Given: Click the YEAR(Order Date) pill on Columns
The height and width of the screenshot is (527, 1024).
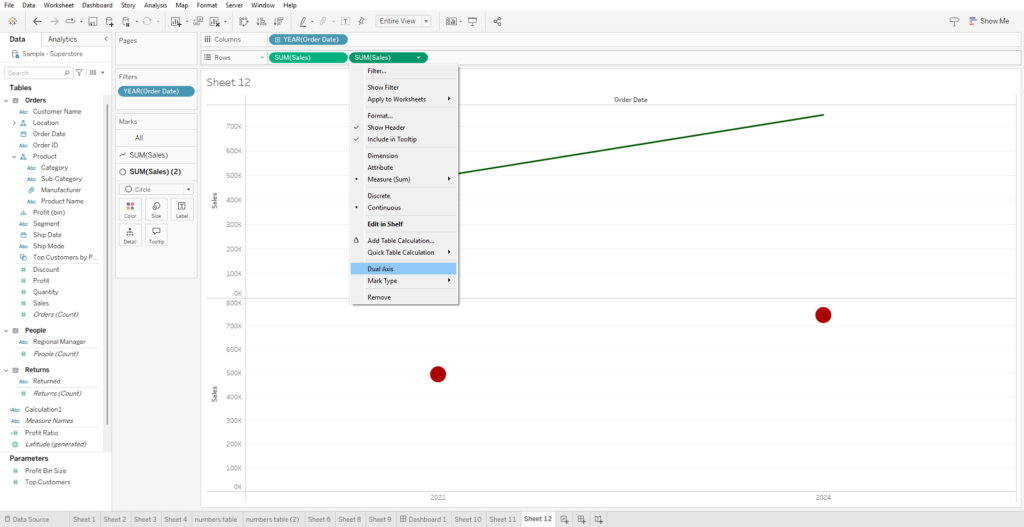Looking at the screenshot, I should click(x=308, y=39).
